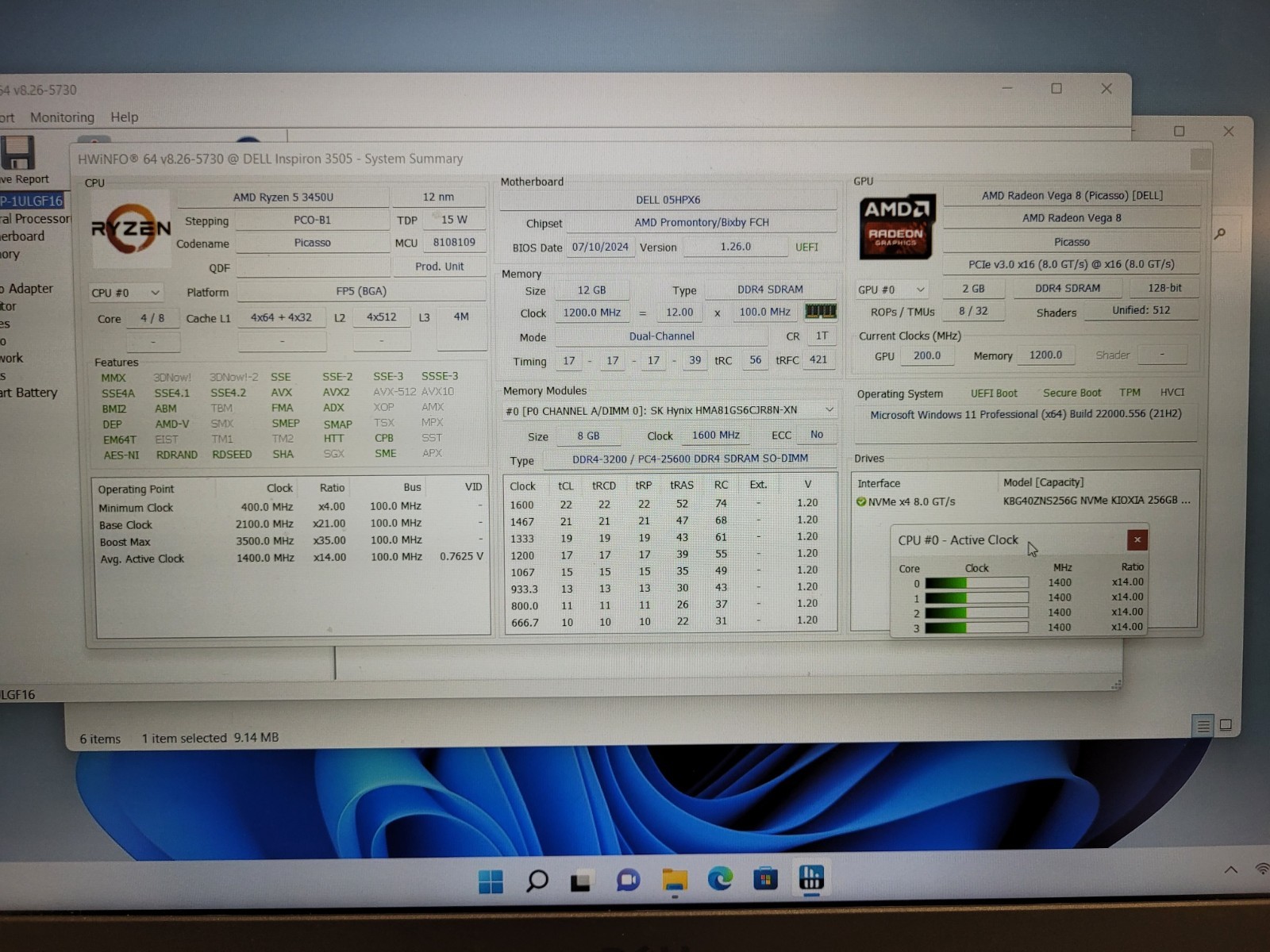Click BIOS version 1.26.0 field
Image resolution: width=1270 pixels, height=952 pixels.
pos(736,247)
